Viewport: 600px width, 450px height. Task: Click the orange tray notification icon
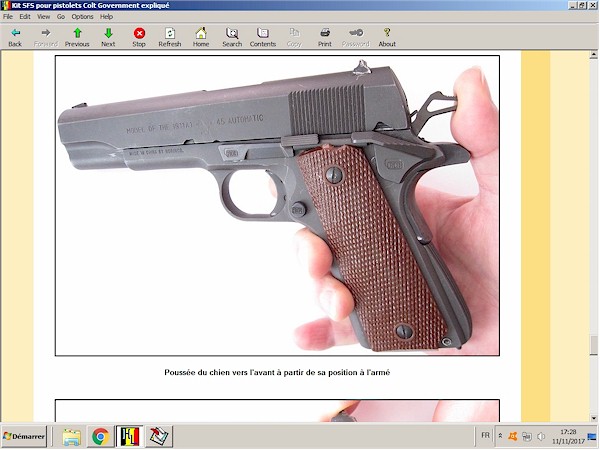513,436
